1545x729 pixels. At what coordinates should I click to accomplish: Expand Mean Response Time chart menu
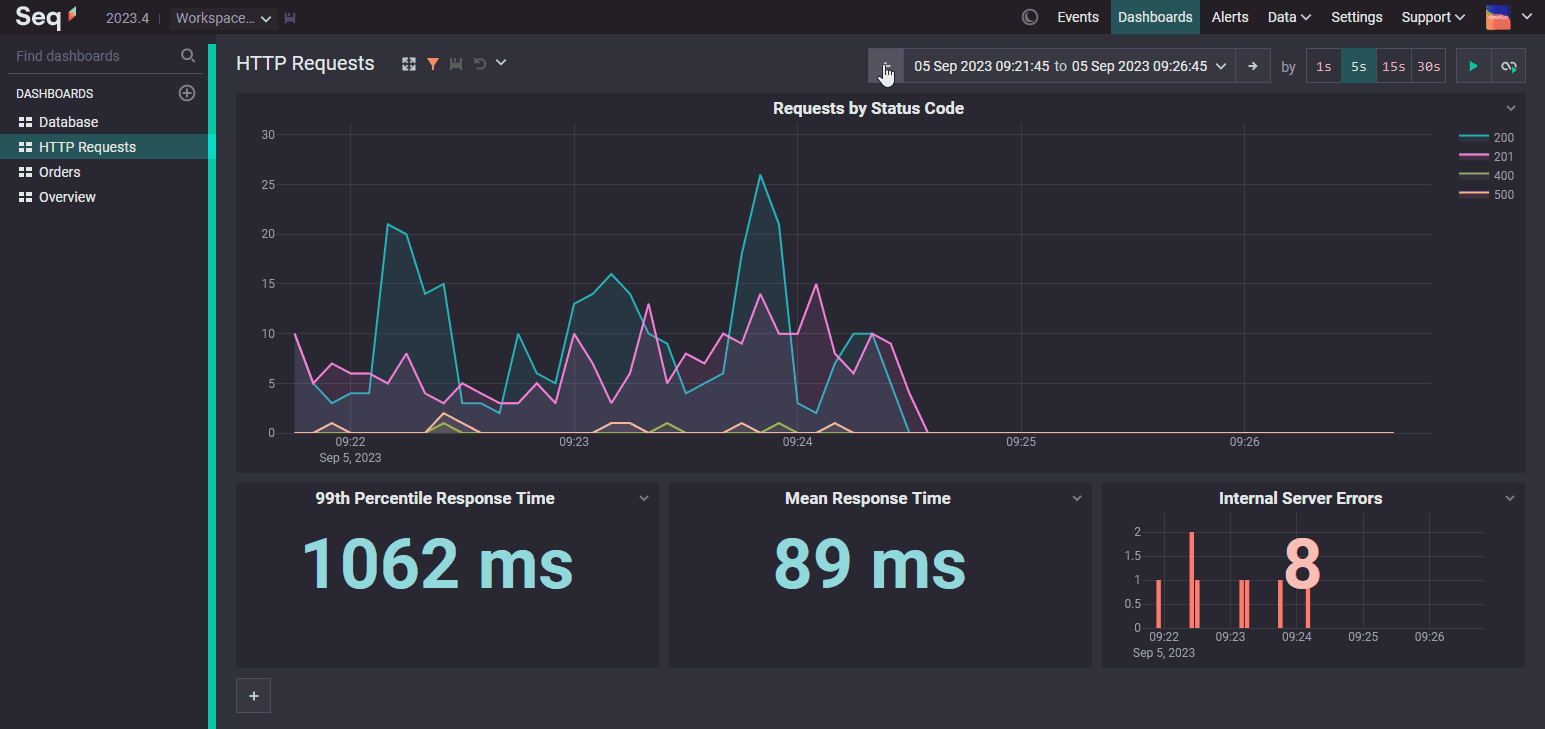coord(1077,498)
